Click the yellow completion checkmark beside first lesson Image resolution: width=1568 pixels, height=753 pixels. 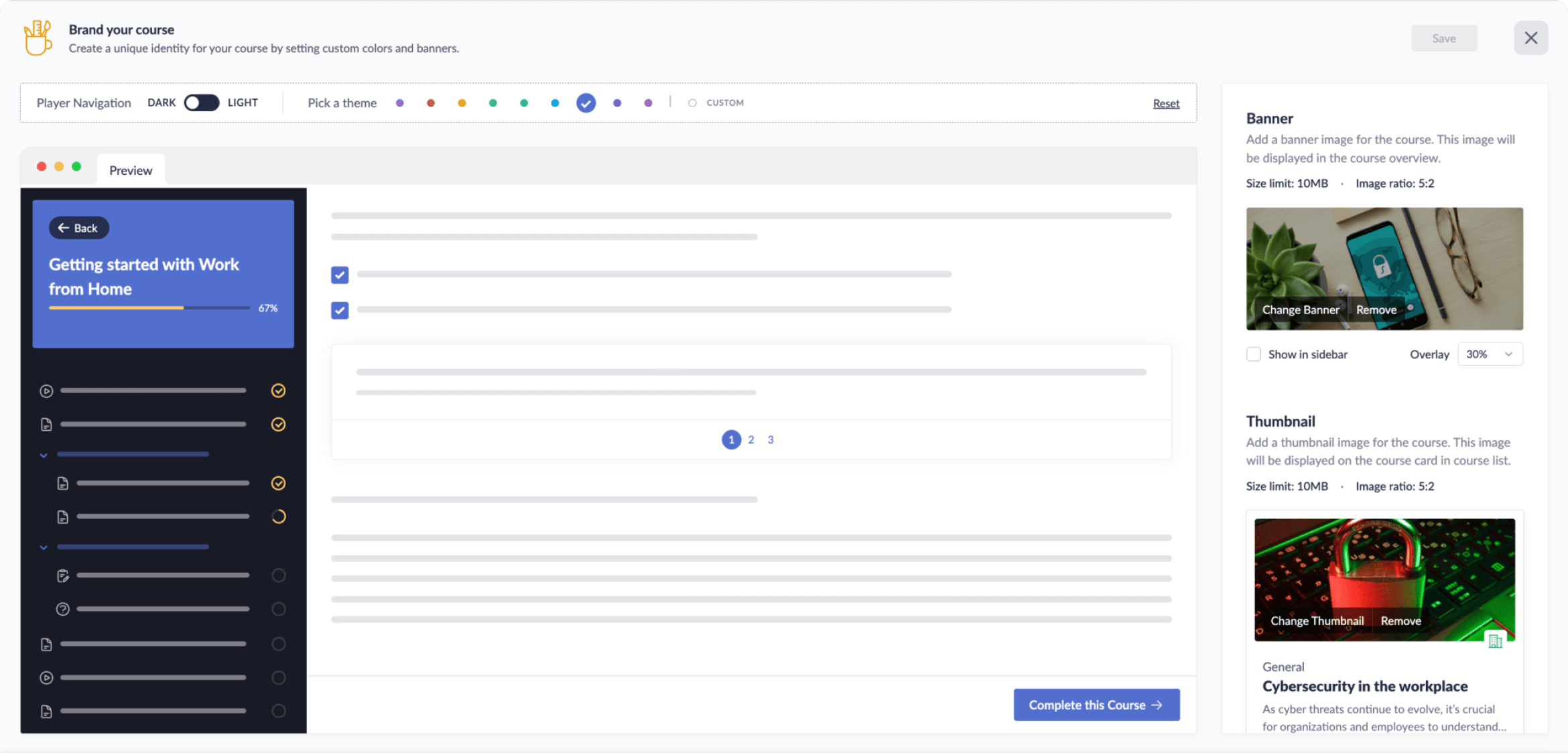point(279,391)
